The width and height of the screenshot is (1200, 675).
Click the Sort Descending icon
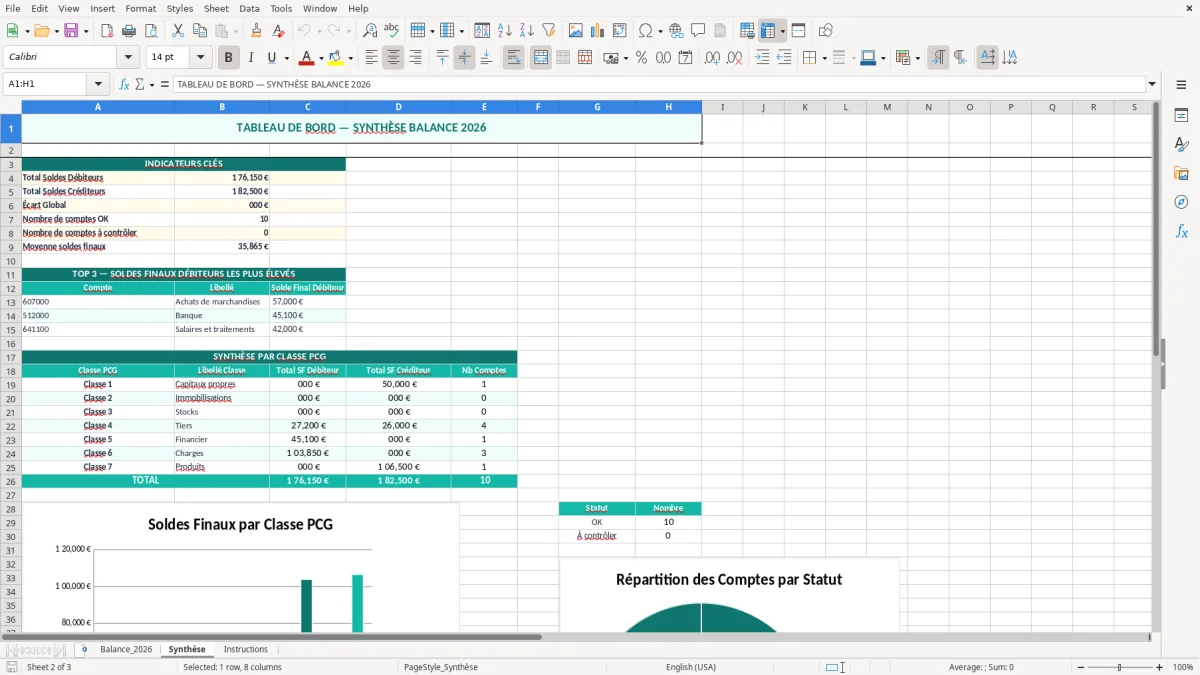click(526, 31)
